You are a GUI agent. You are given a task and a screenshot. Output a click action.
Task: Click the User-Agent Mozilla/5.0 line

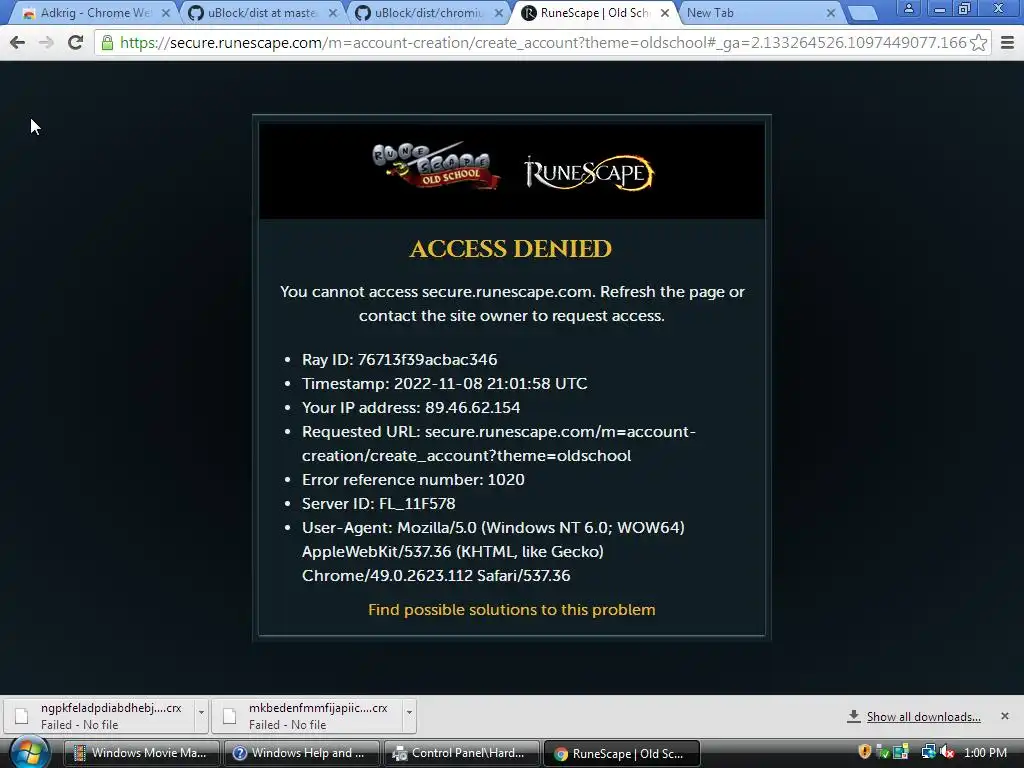coord(493,551)
